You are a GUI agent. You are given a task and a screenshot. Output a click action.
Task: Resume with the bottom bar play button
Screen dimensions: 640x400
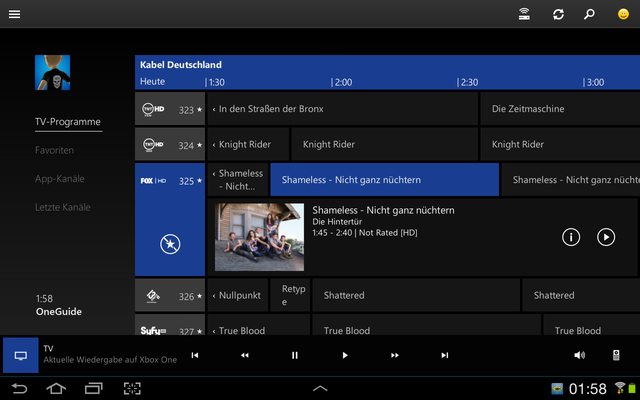tap(345, 355)
